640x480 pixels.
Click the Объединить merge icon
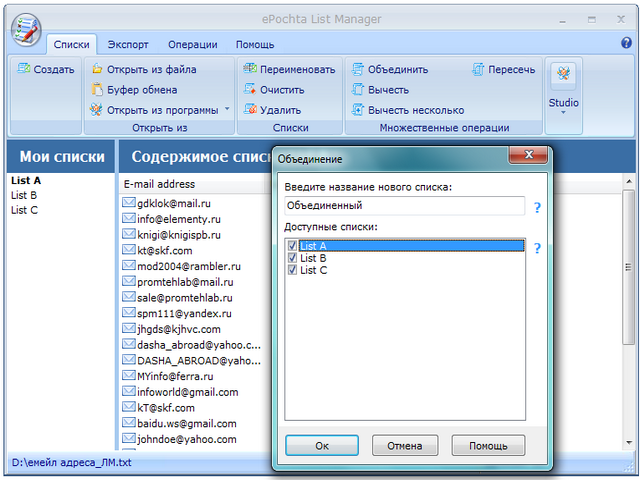point(358,69)
